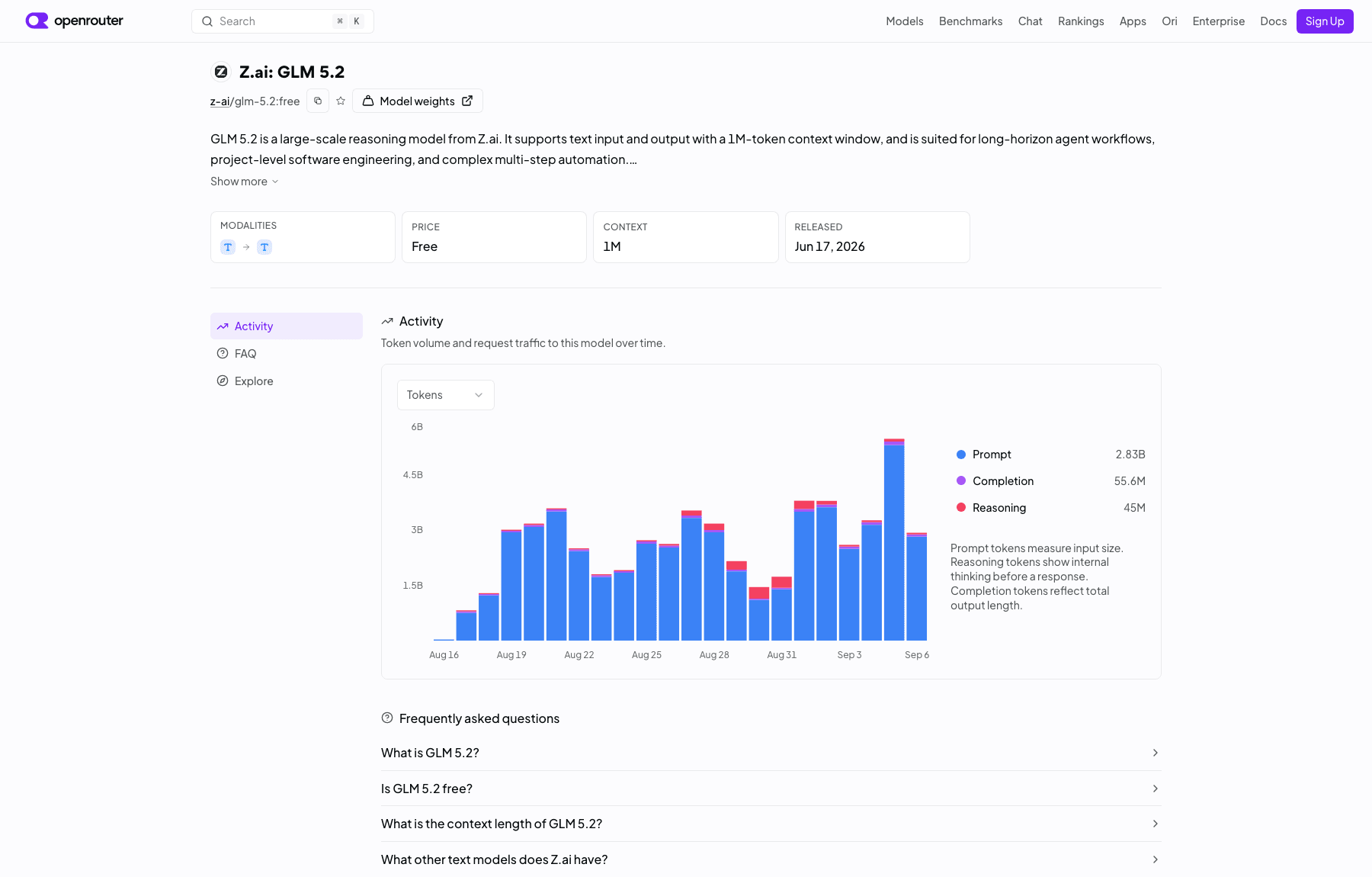The height and width of the screenshot is (877, 1372).
Task: Click the Aug 28 axis label
Action: 714,655
